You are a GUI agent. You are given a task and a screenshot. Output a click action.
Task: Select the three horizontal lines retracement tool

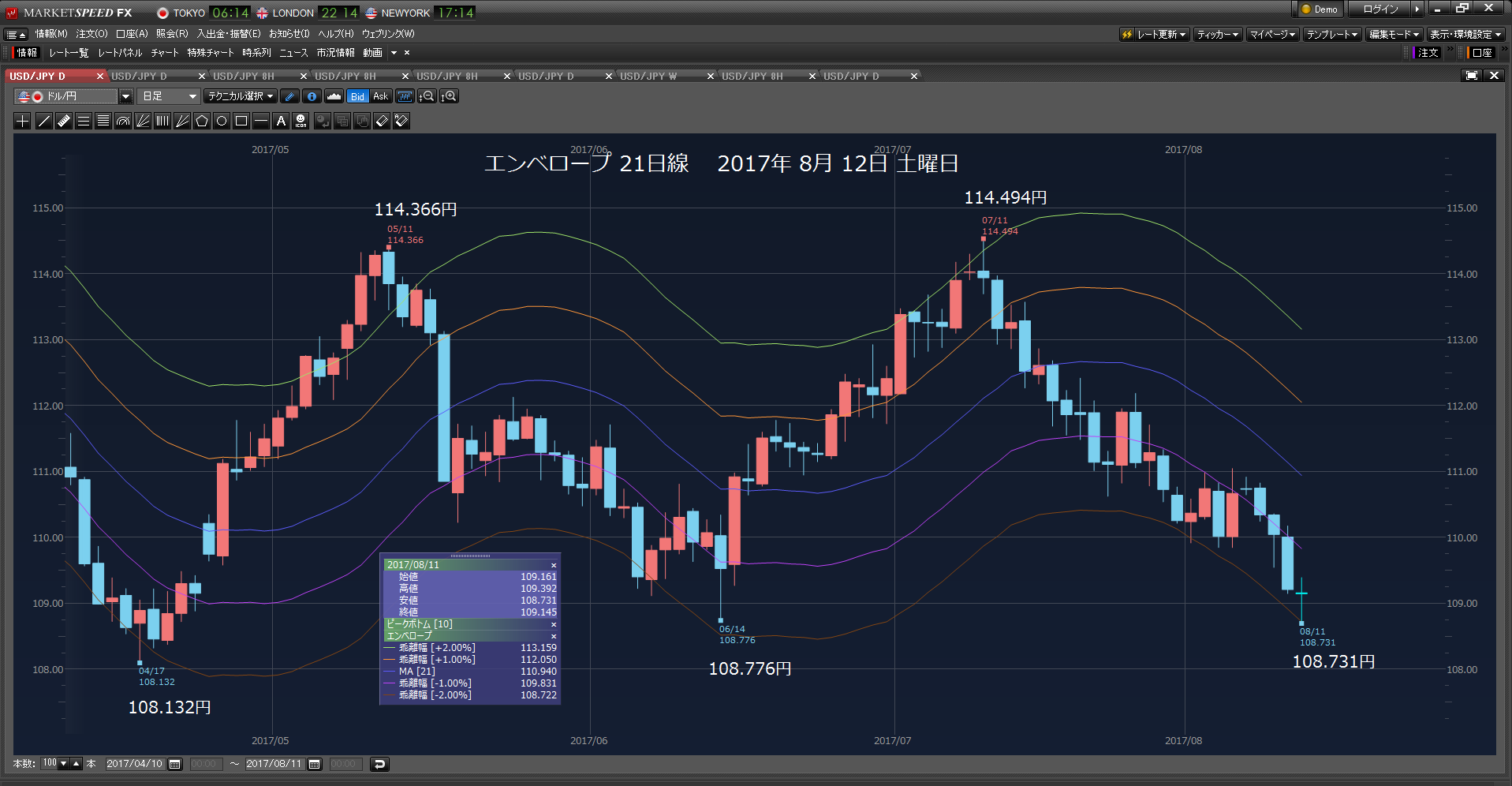(83, 121)
